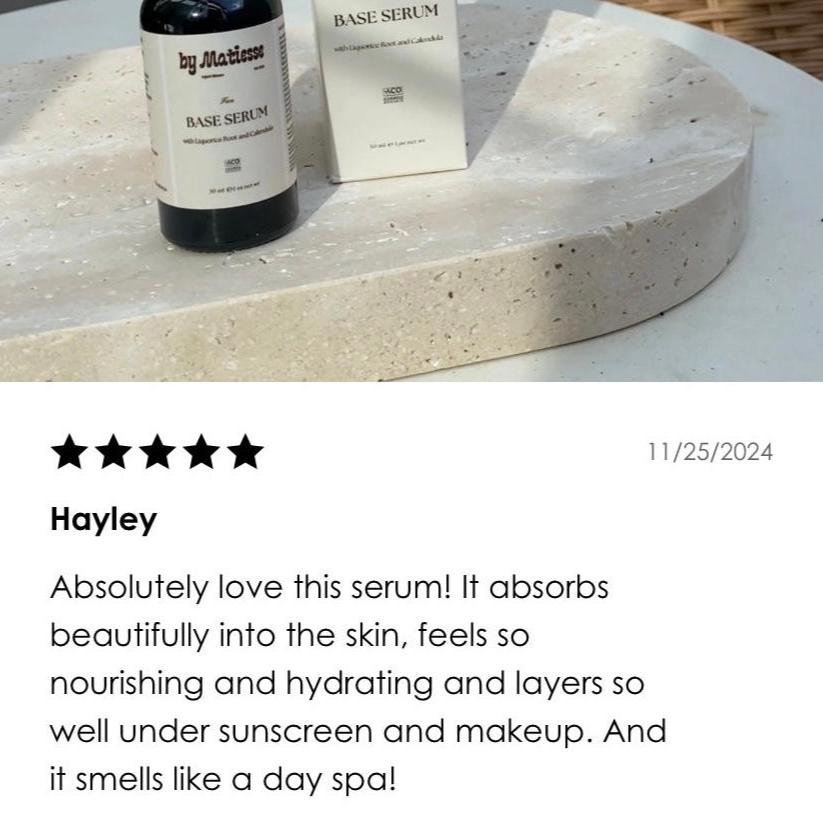Click the review date 11/25/2024
823x824 pixels.
pos(710,452)
